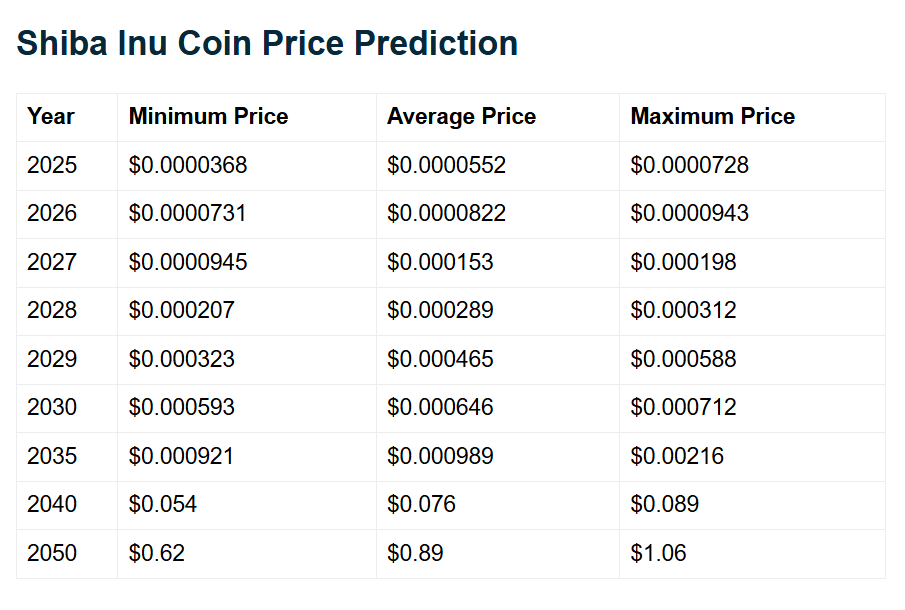The image size is (905, 610).
Task: Select the 2050 average price $0.89
Action: coord(415,553)
